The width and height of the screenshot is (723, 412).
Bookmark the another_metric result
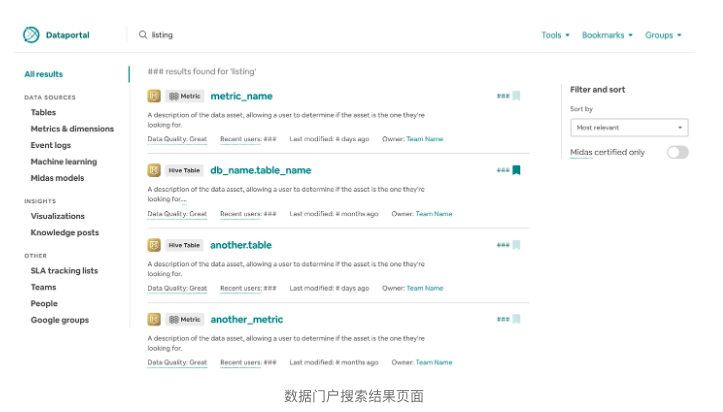(516, 319)
